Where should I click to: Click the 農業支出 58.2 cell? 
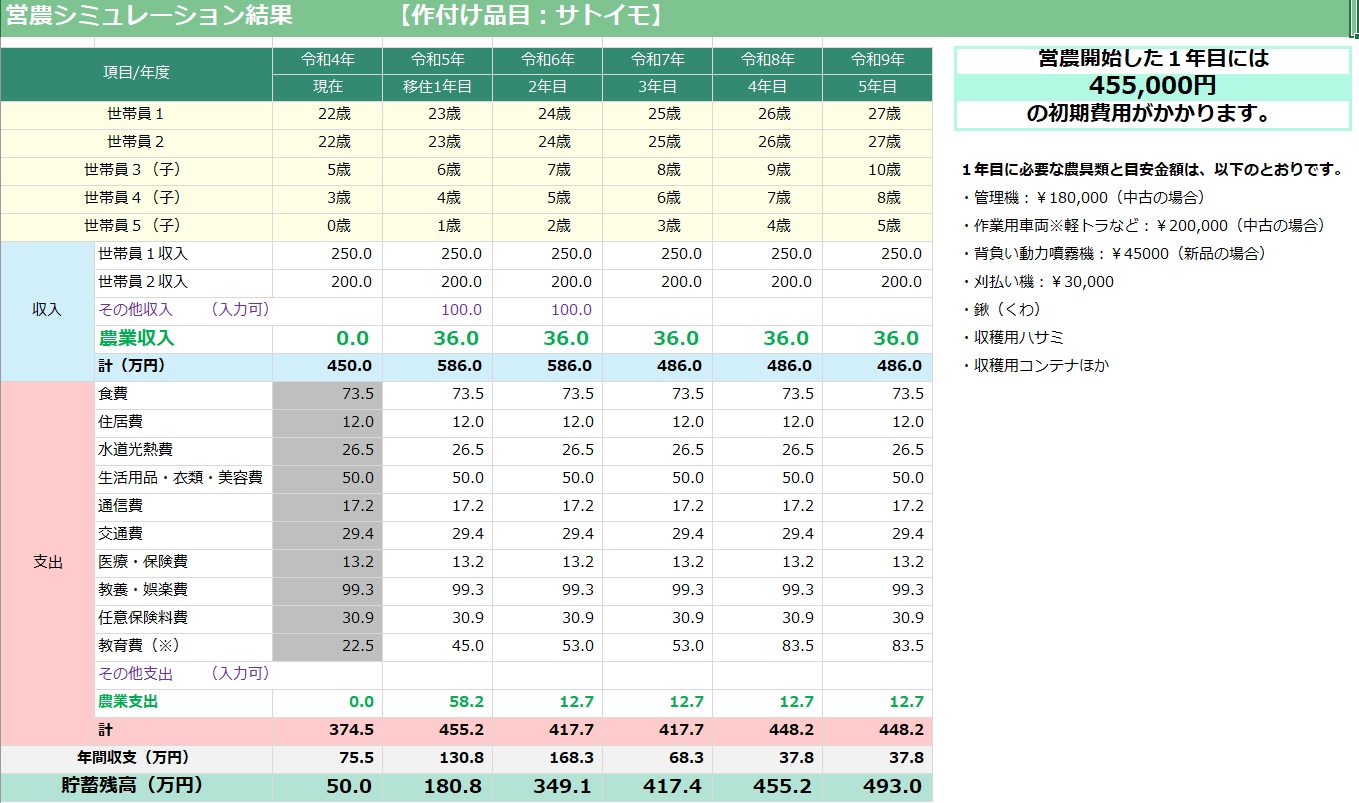coord(437,702)
